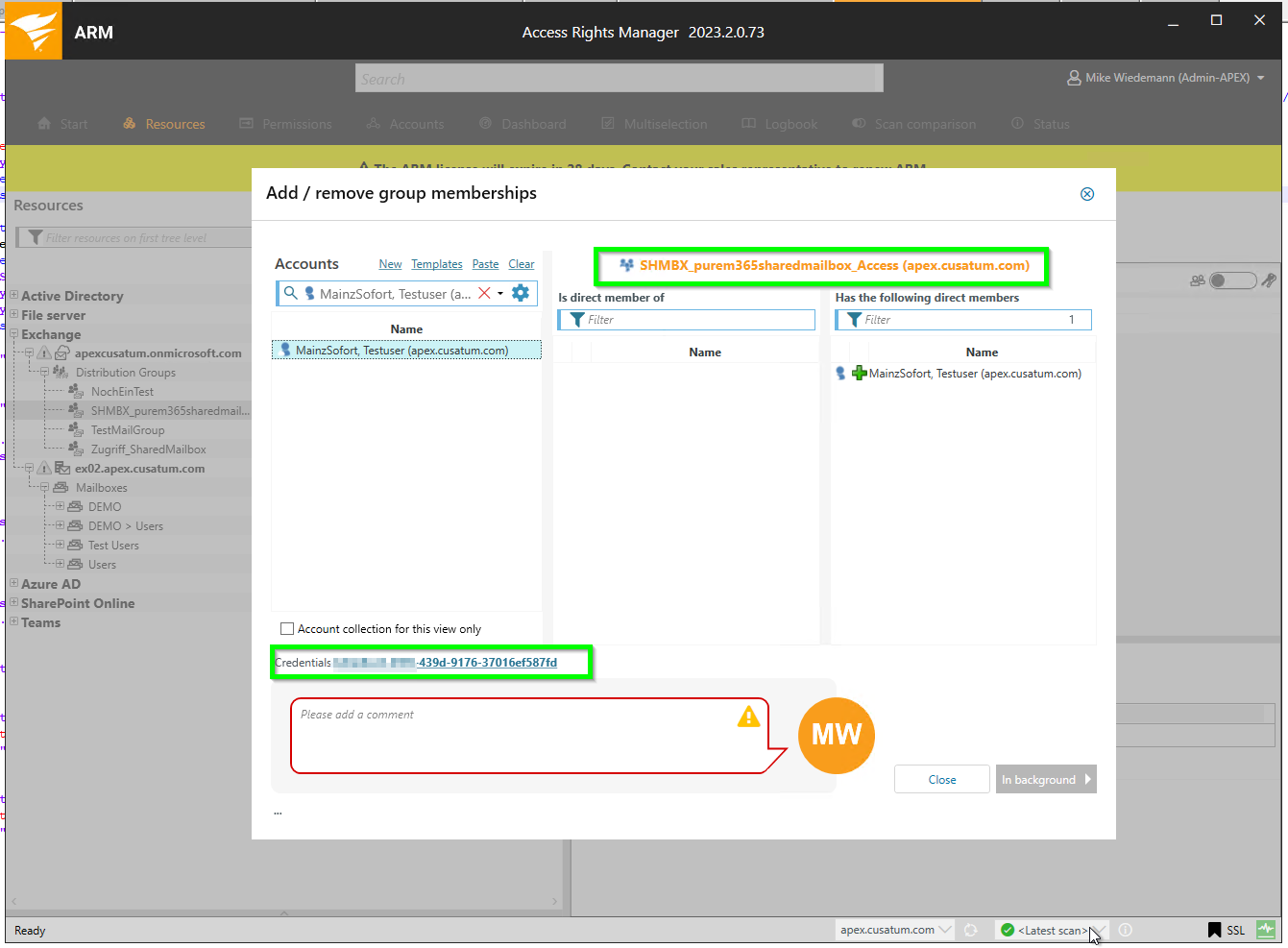Click the direct members filter field
The height and width of the screenshot is (948, 1288).
click(x=963, y=320)
